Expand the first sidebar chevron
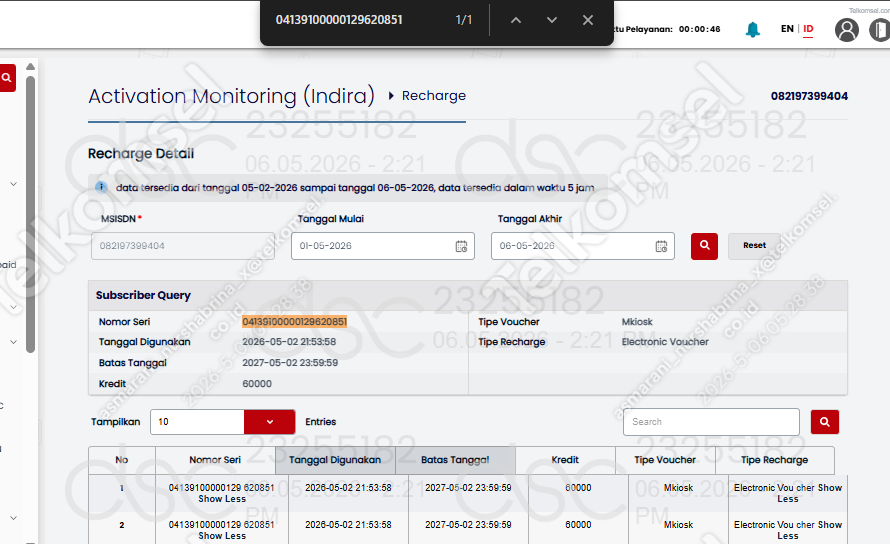 tap(14, 184)
